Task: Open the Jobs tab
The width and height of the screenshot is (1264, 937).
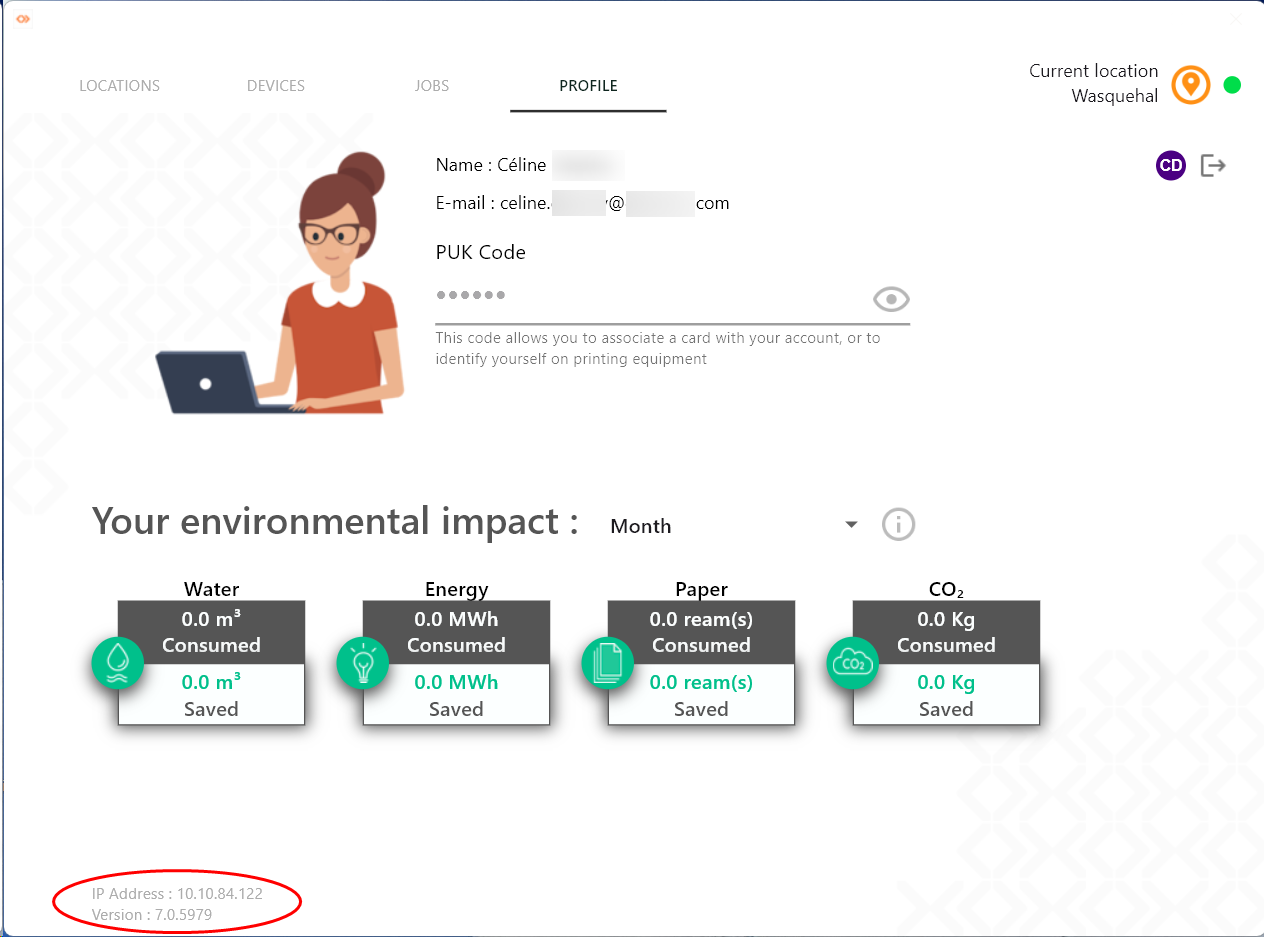Action: click(432, 86)
